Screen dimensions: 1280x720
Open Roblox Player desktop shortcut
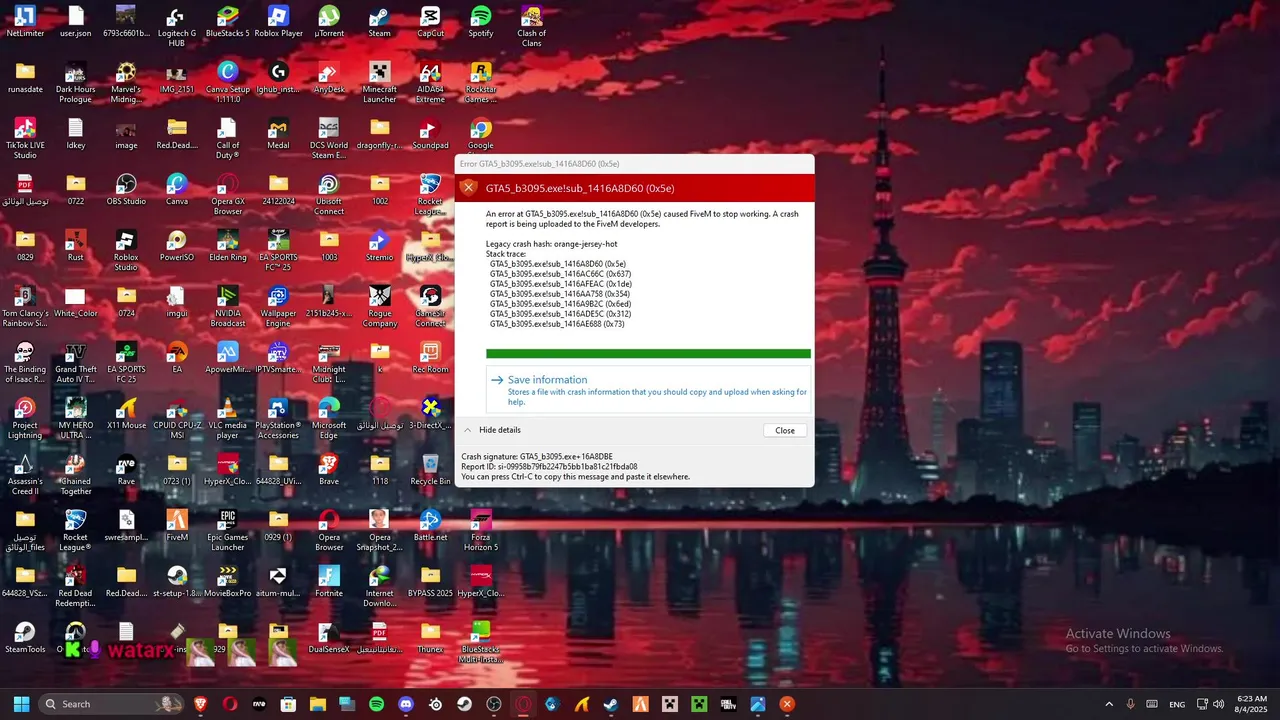pos(278,22)
